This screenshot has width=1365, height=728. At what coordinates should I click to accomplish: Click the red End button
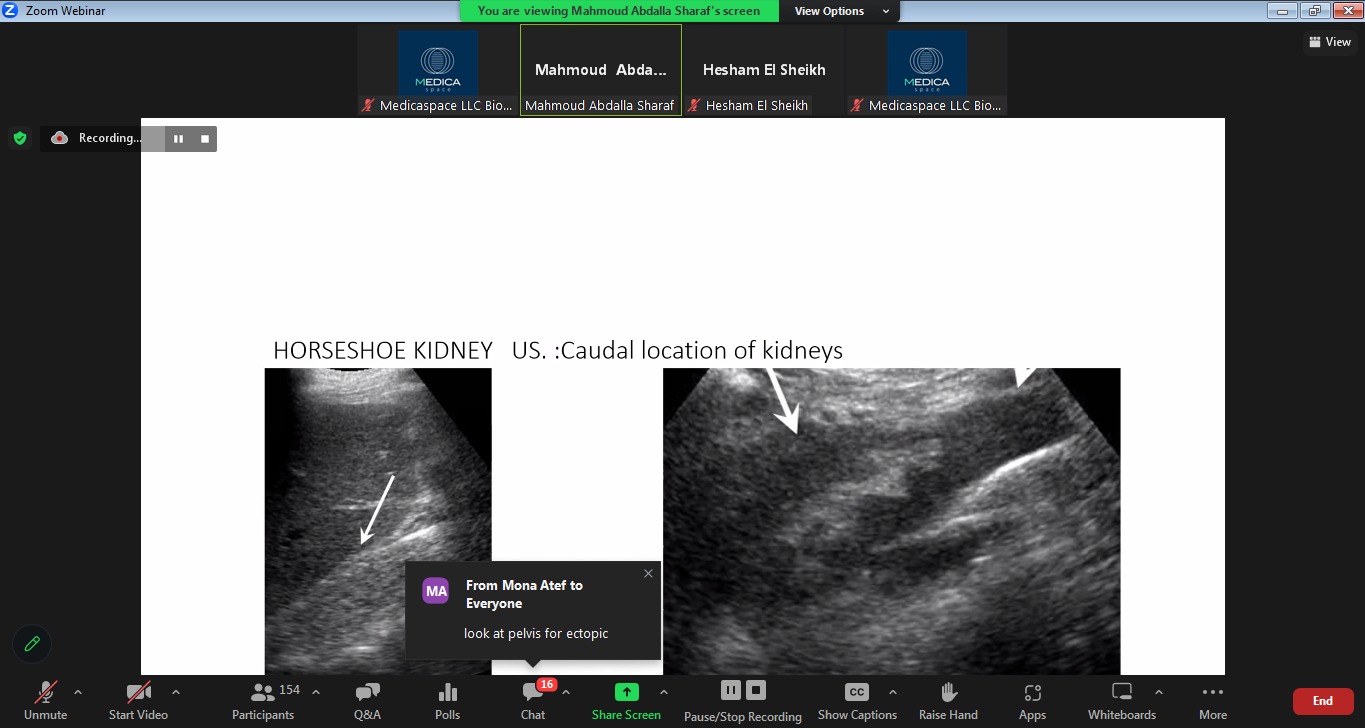tap(1322, 701)
